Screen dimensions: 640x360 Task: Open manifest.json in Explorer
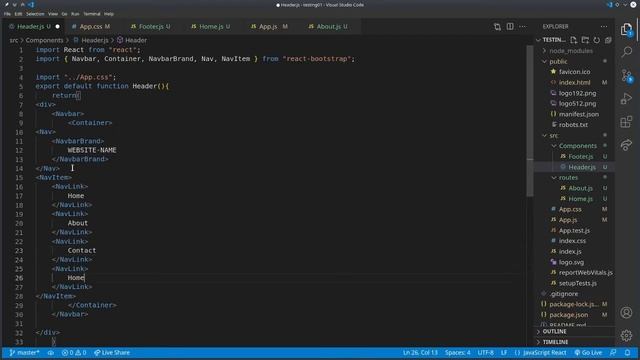pyautogui.click(x=578, y=114)
